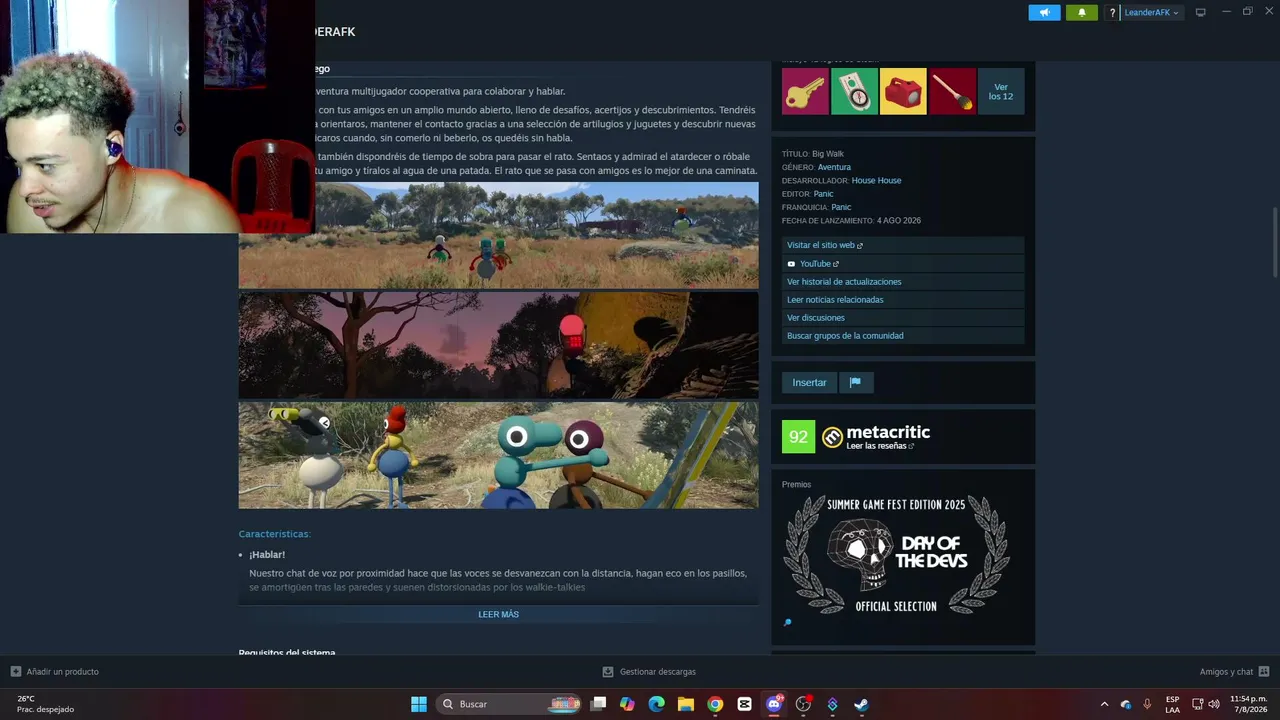Image resolution: width=1280 pixels, height=720 pixels.
Task: Open 'Amigos y chat' panel
Action: (1234, 672)
